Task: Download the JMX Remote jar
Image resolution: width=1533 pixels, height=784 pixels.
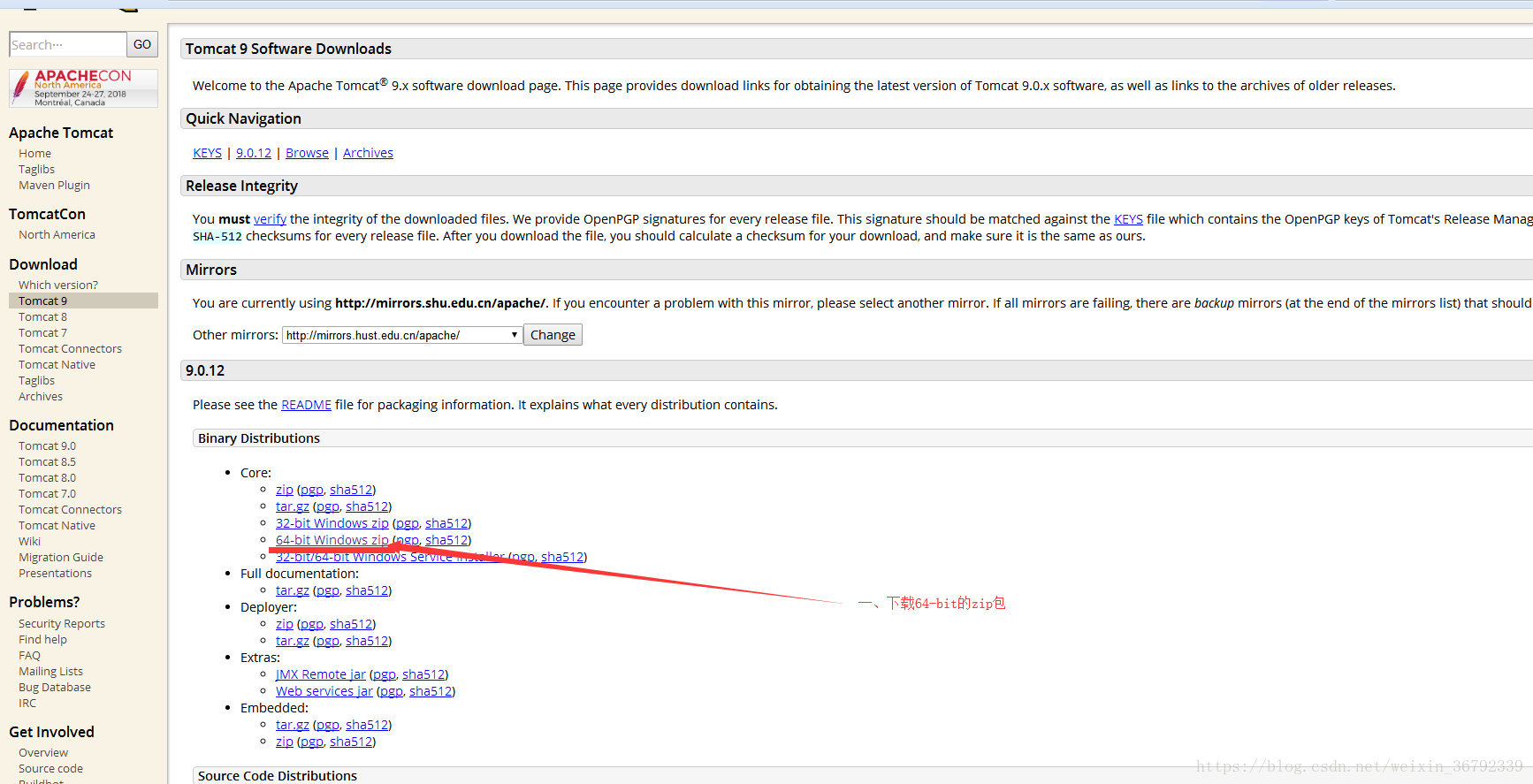Action: (320, 674)
